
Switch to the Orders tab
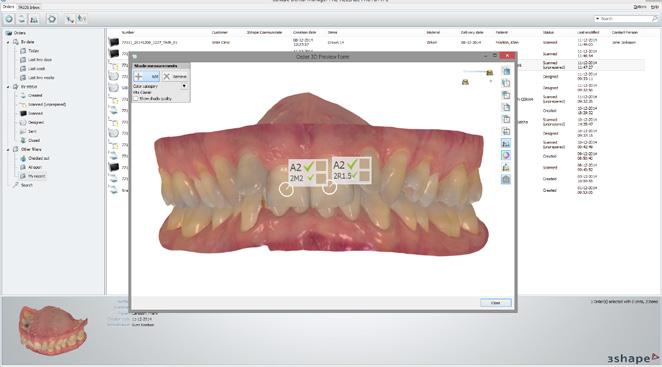pyautogui.click(x=8, y=7)
